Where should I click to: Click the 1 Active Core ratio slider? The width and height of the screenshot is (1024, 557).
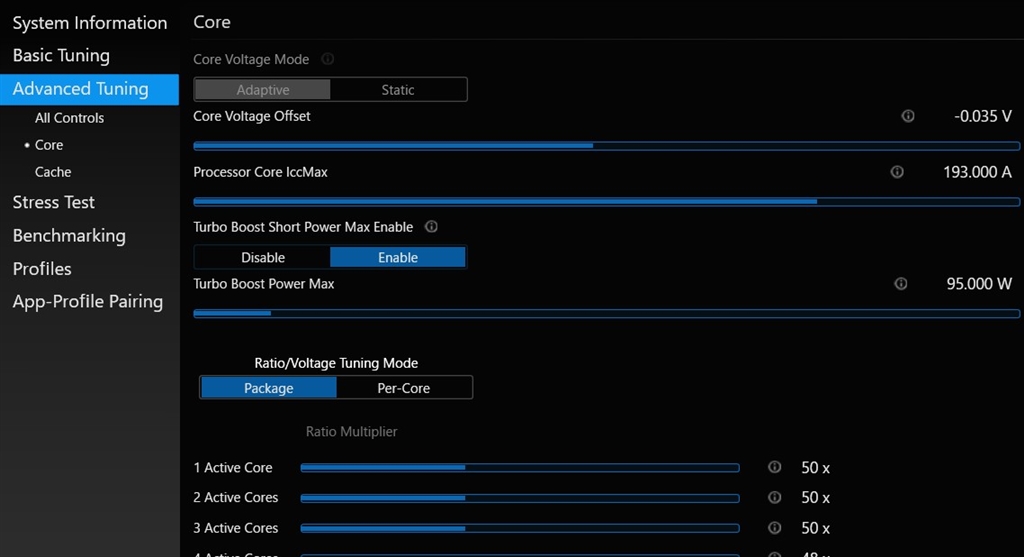click(520, 468)
